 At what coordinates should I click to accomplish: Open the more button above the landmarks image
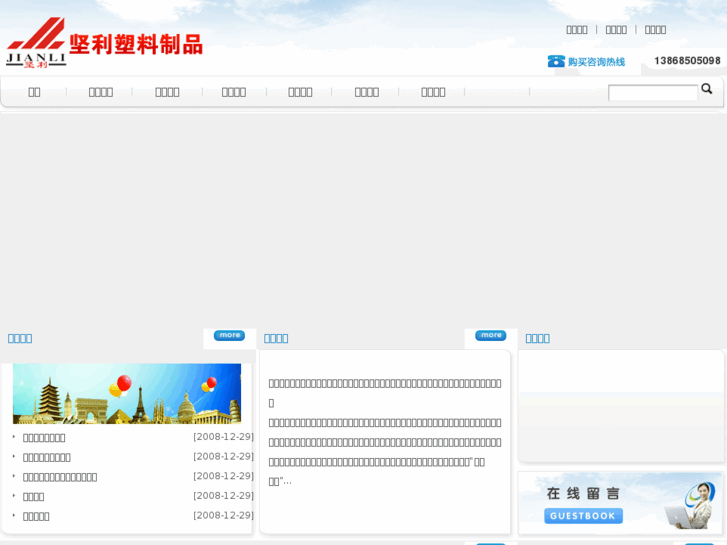point(229,335)
